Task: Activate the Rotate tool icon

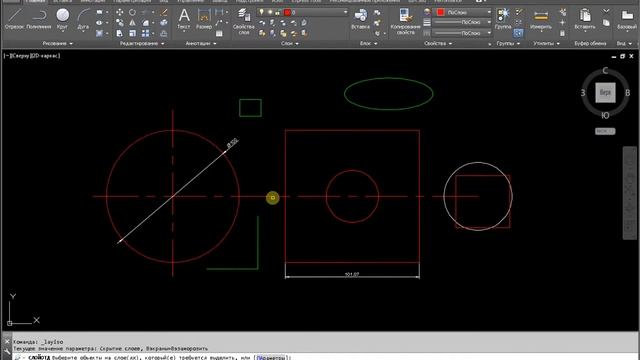Action: coord(132,12)
